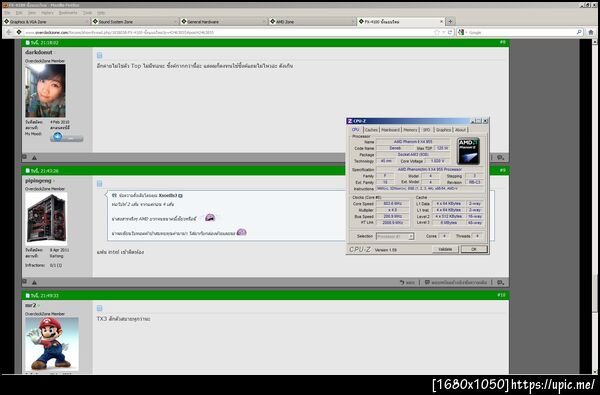
Task: Click the OK button in CPU-Z
Action: 474,249
